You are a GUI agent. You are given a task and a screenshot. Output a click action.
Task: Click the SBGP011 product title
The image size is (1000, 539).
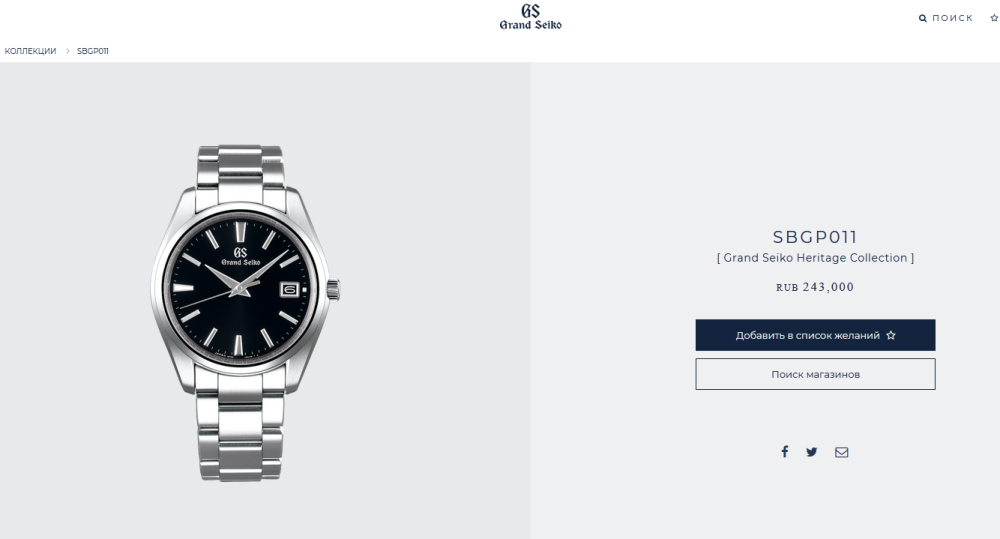pyautogui.click(x=815, y=237)
